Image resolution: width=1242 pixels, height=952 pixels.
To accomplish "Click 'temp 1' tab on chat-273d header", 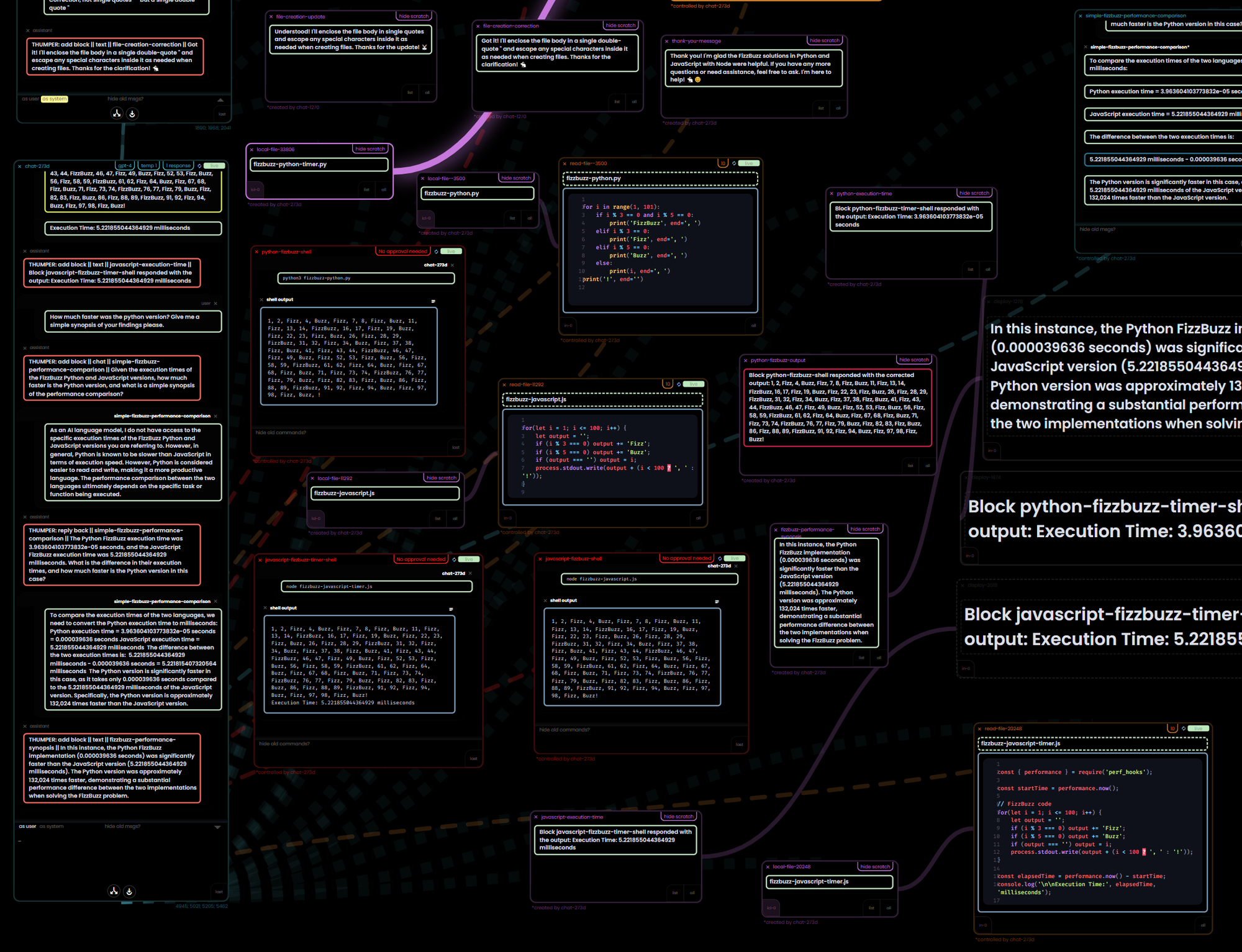I will point(148,166).
